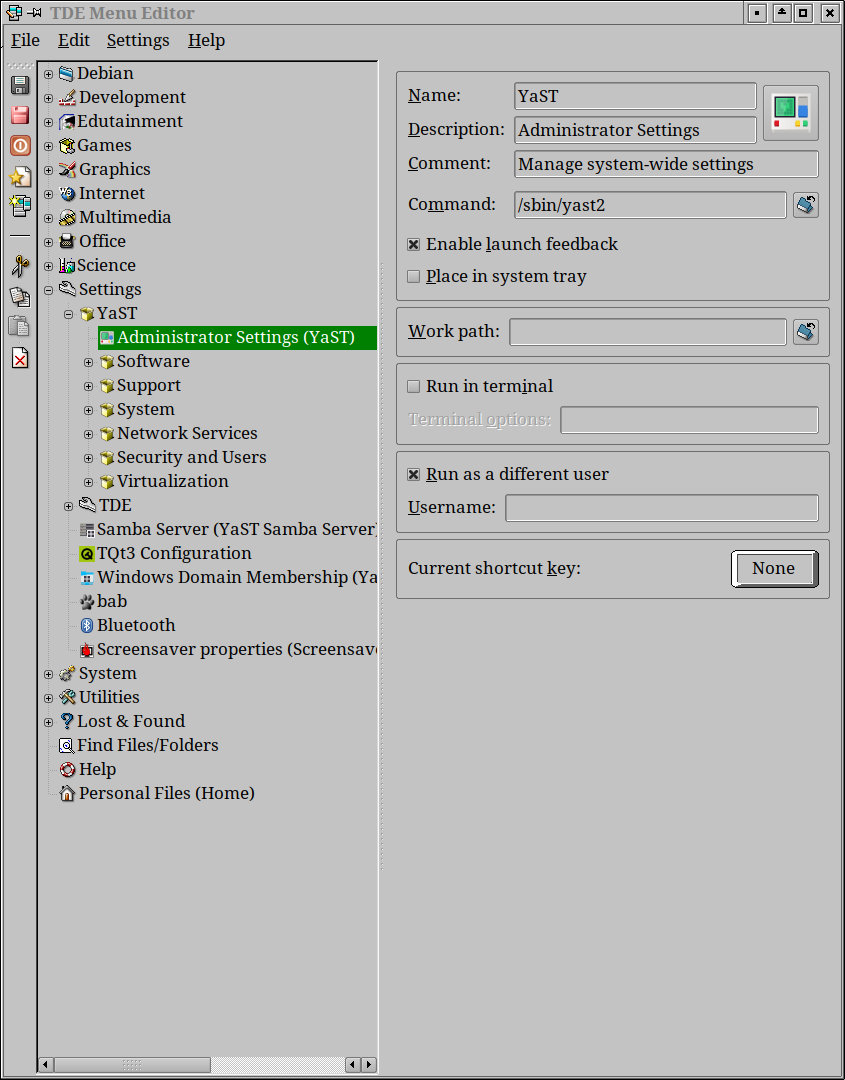Change the YaST entry icon button

click(791, 113)
